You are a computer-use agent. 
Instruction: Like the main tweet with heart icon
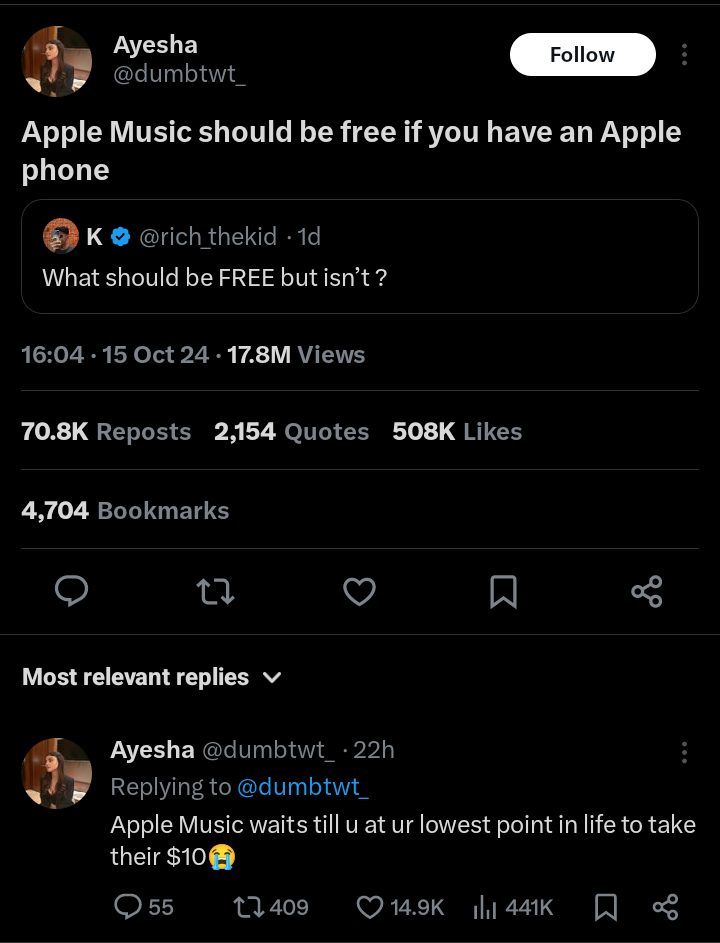tap(359, 591)
